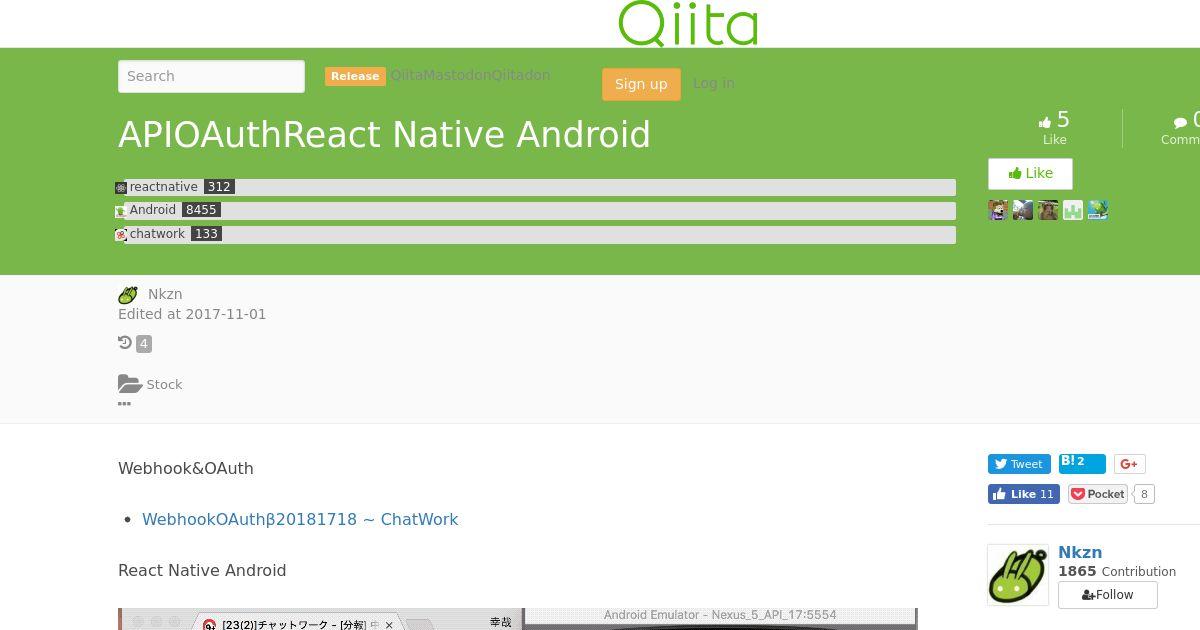Click the 5 likes counter
This screenshot has height=630, width=1200.
click(1054, 120)
